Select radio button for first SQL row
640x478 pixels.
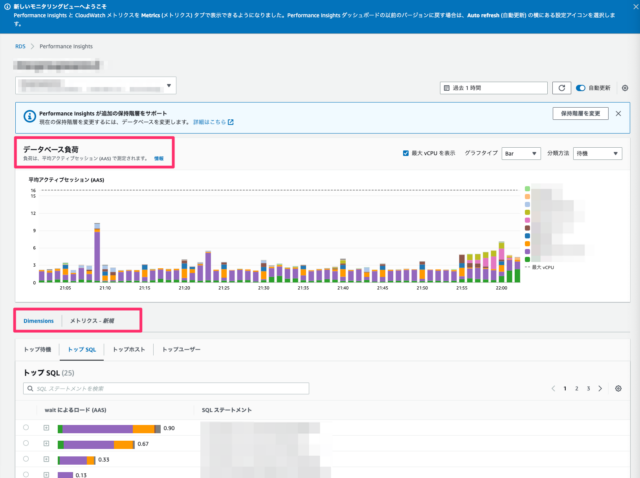26,428
